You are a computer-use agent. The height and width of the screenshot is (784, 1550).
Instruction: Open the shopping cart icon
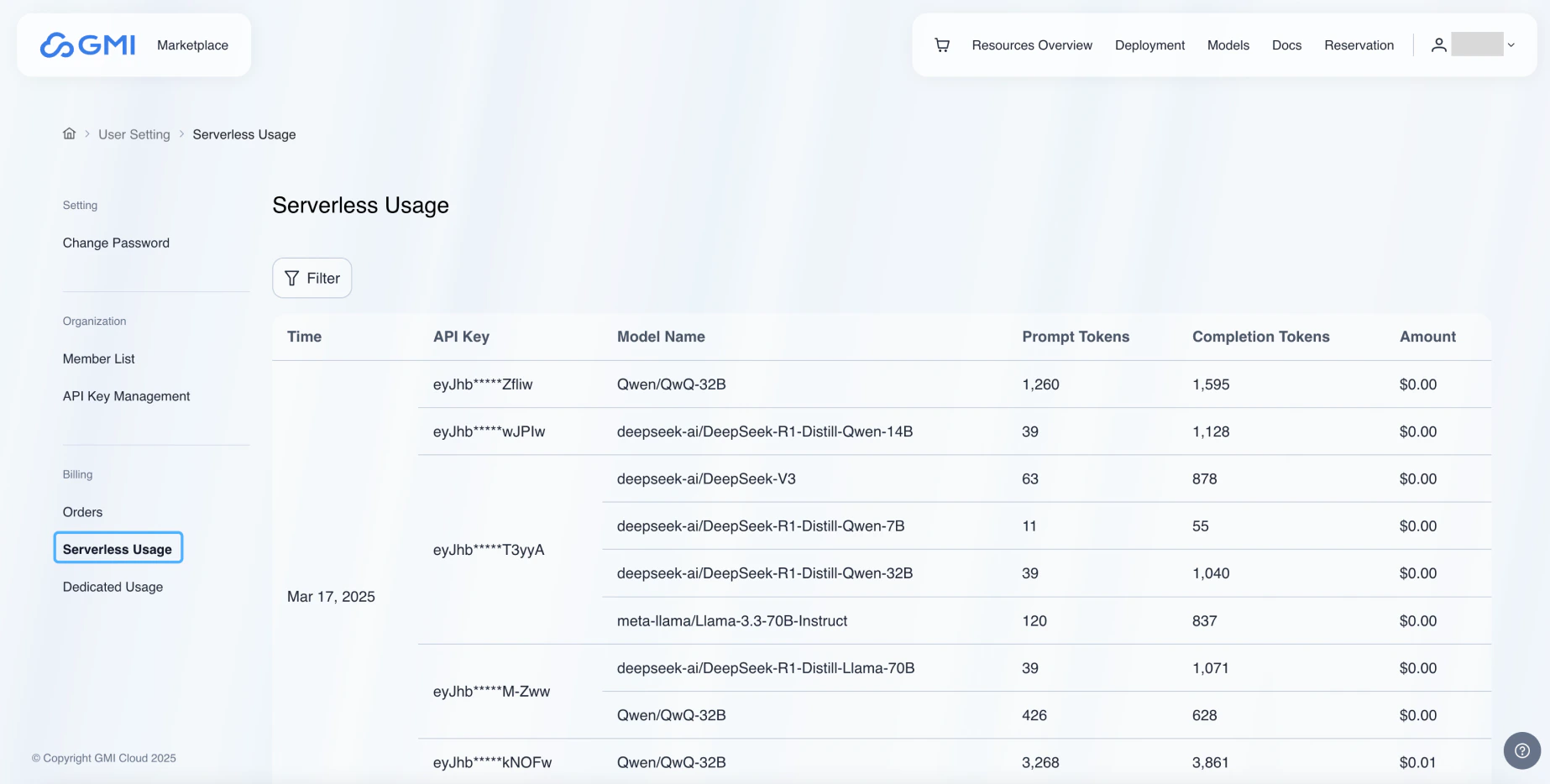(x=942, y=45)
